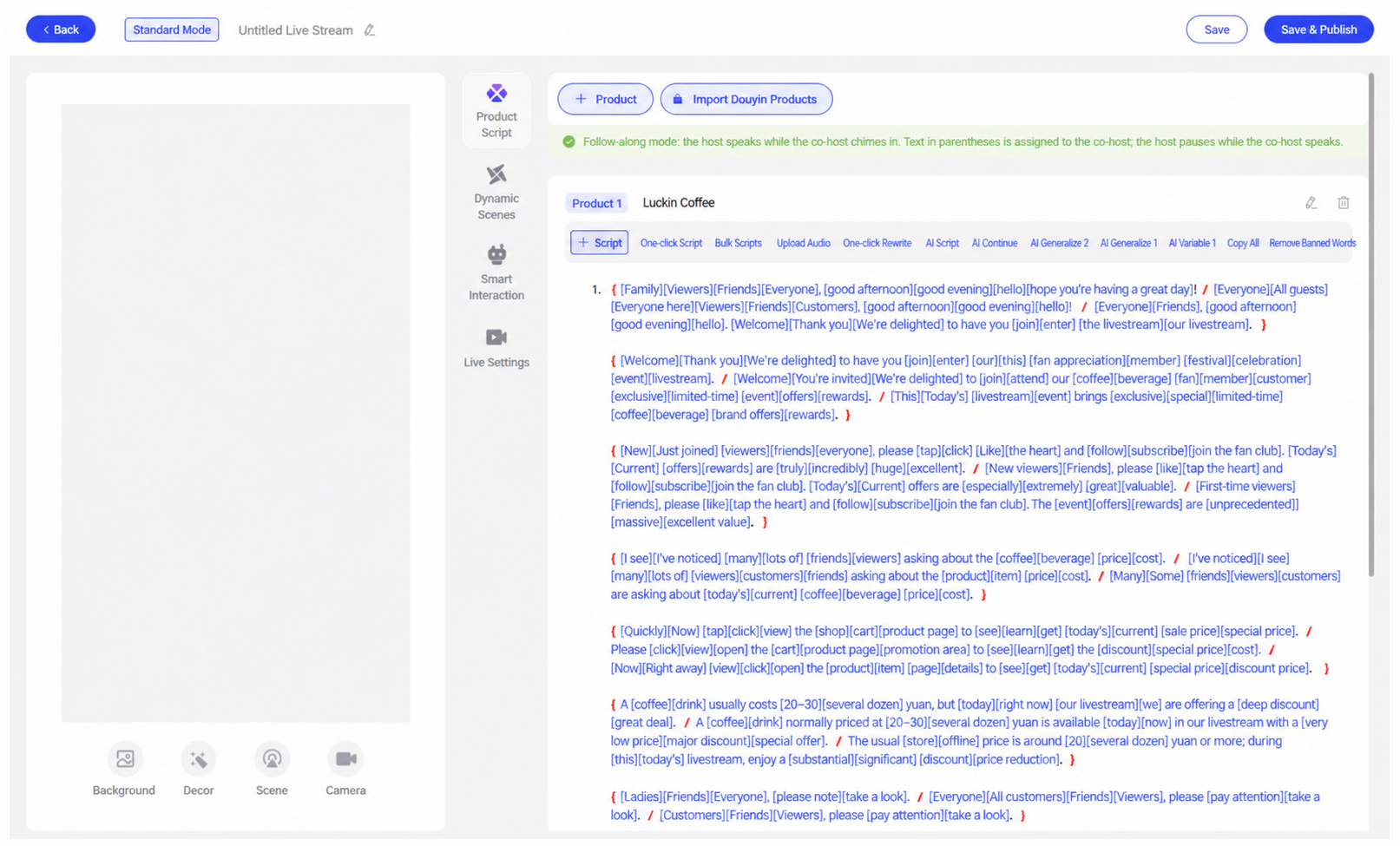The image size is (1400, 846).
Task: Choose the Background option below the preview
Action: [123, 770]
